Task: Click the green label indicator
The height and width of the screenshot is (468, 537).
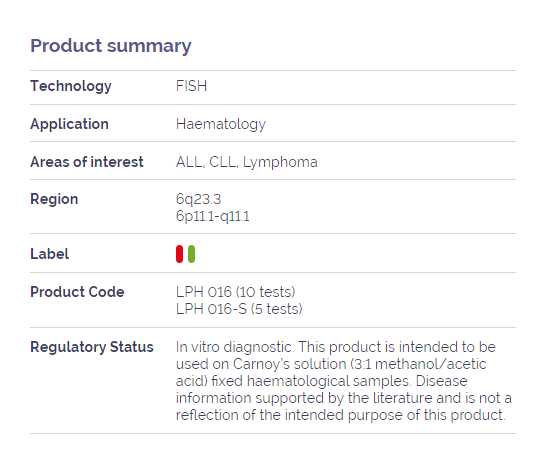Action: (x=191, y=254)
